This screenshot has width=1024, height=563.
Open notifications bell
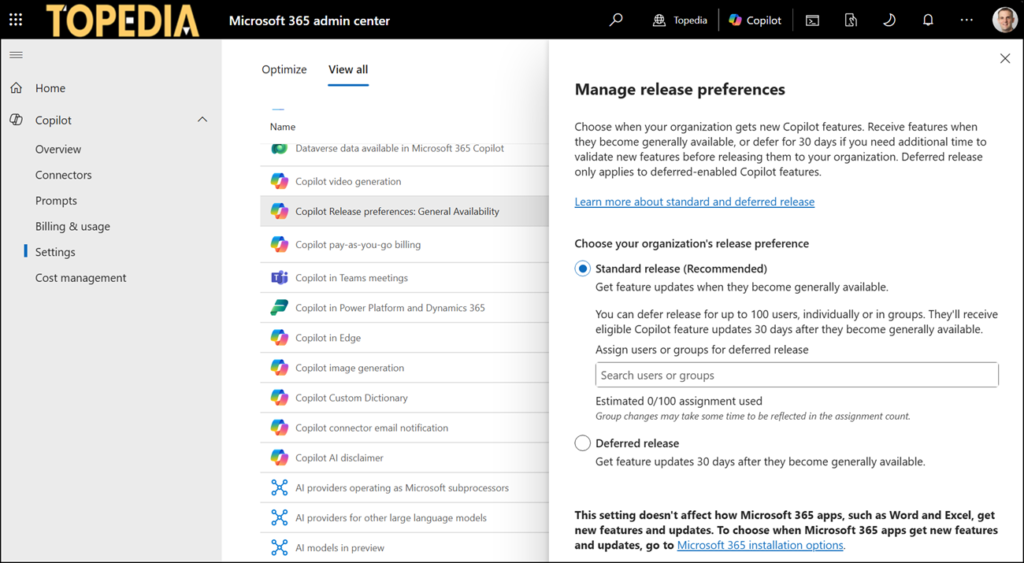pos(928,20)
